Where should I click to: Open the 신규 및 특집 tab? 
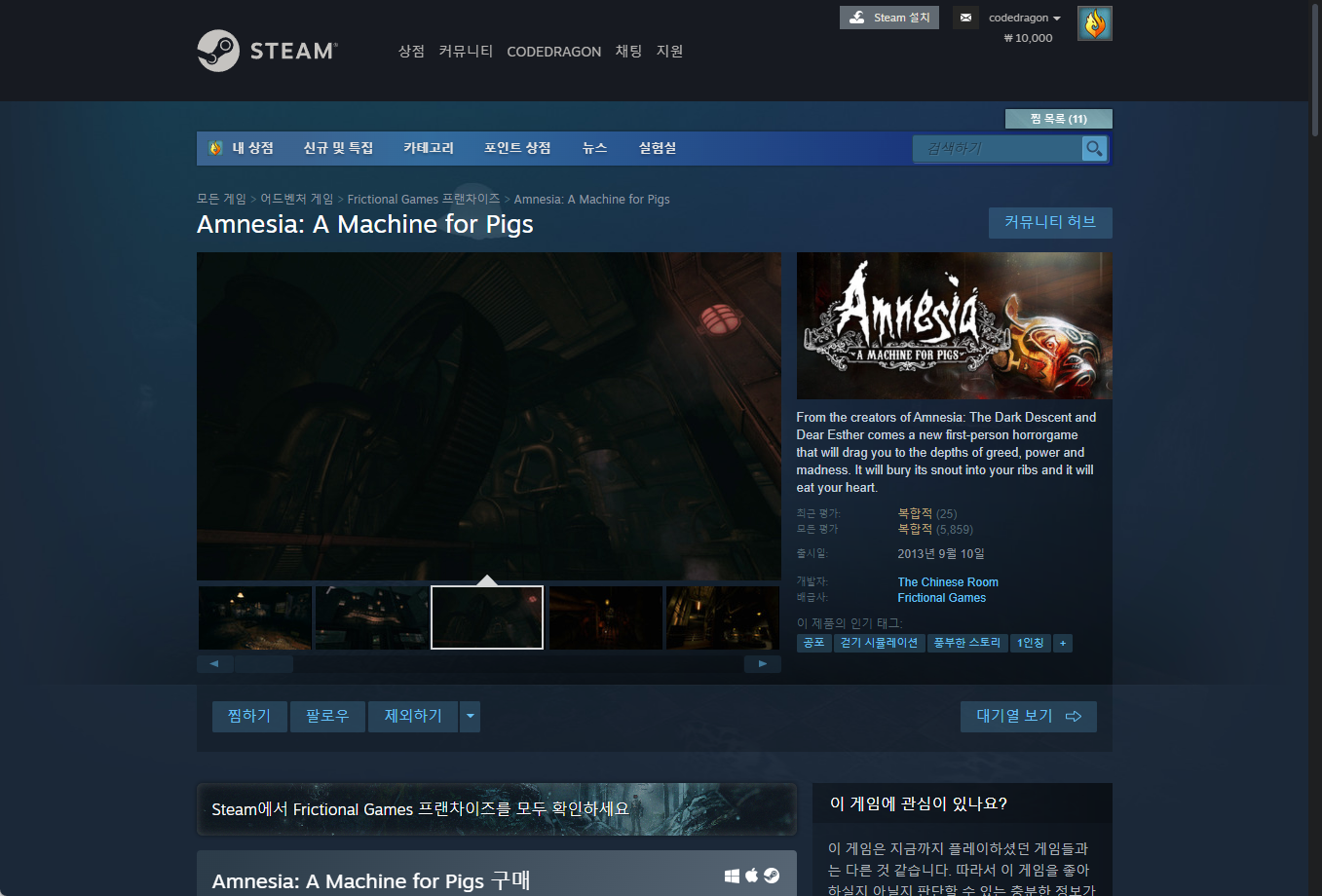(x=338, y=148)
